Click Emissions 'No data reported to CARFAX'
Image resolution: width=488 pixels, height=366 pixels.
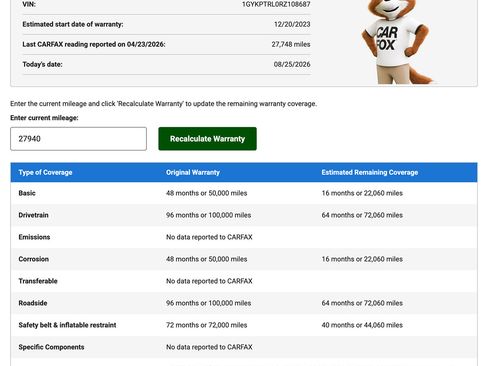[209, 237]
